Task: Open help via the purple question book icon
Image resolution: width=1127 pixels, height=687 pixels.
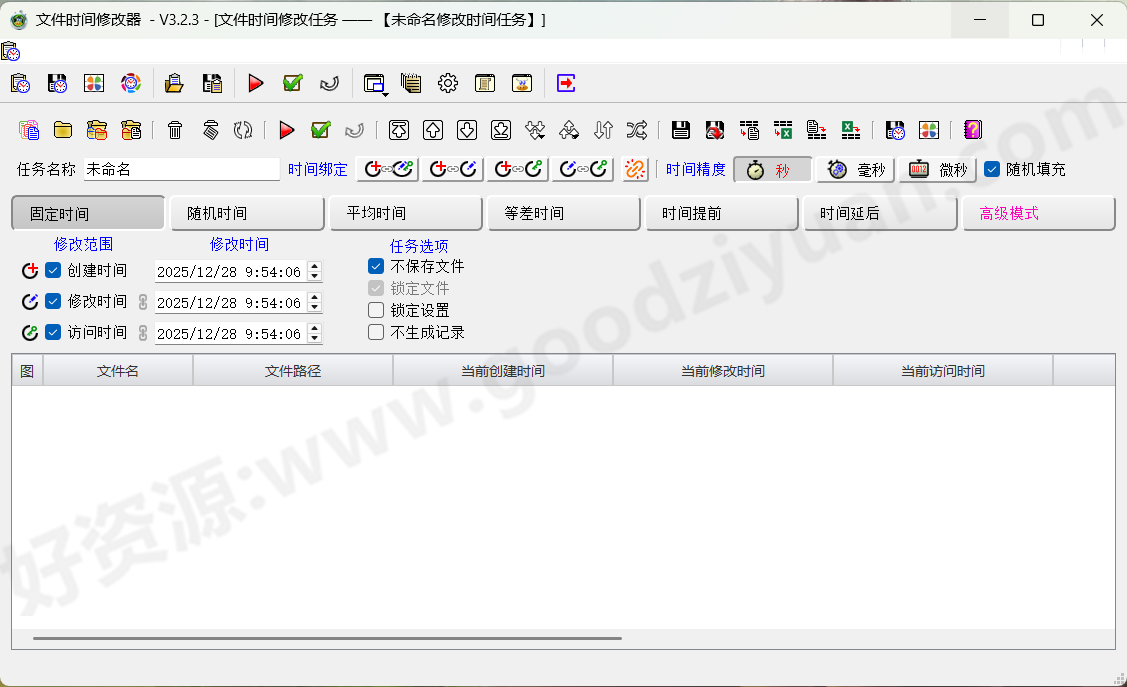Action: pos(972,130)
